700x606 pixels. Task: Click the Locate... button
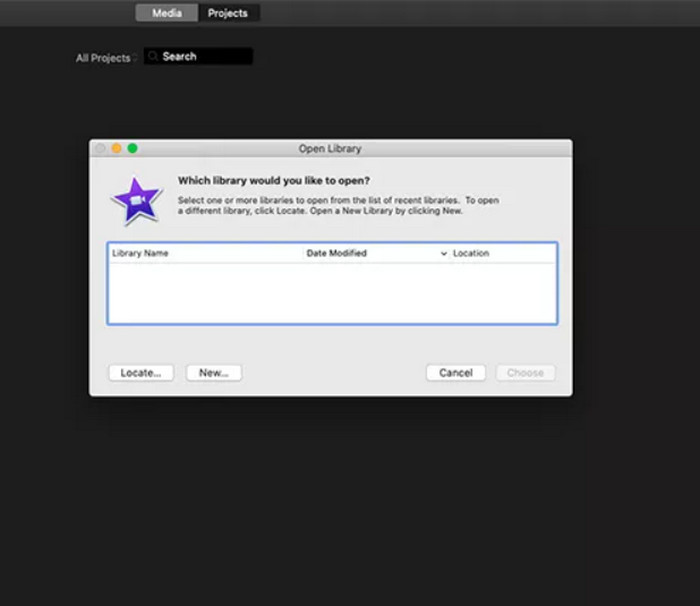pyautogui.click(x=141, y=373)
